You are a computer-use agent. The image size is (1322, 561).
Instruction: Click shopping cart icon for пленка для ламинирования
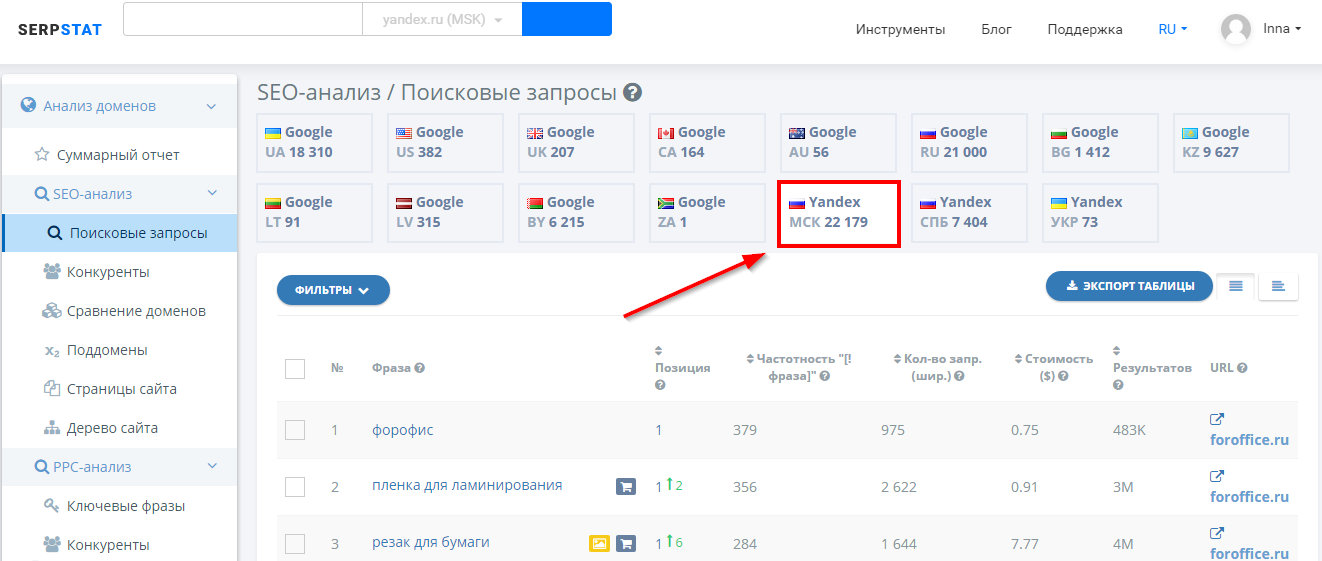pos(625,487)
